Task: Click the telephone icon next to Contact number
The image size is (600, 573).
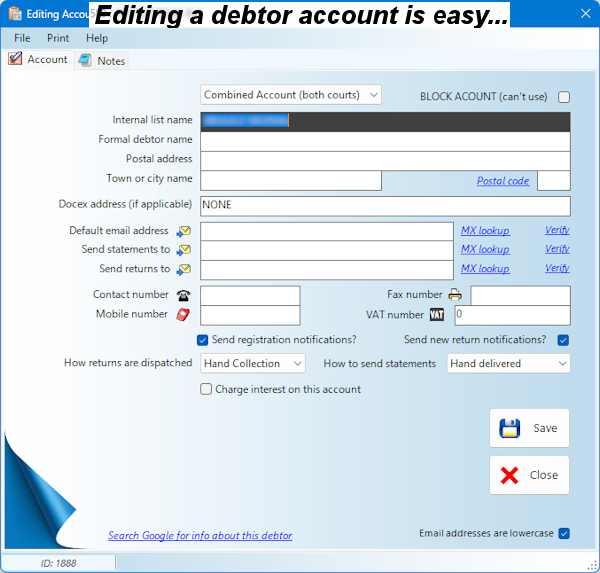Action: 183,295
